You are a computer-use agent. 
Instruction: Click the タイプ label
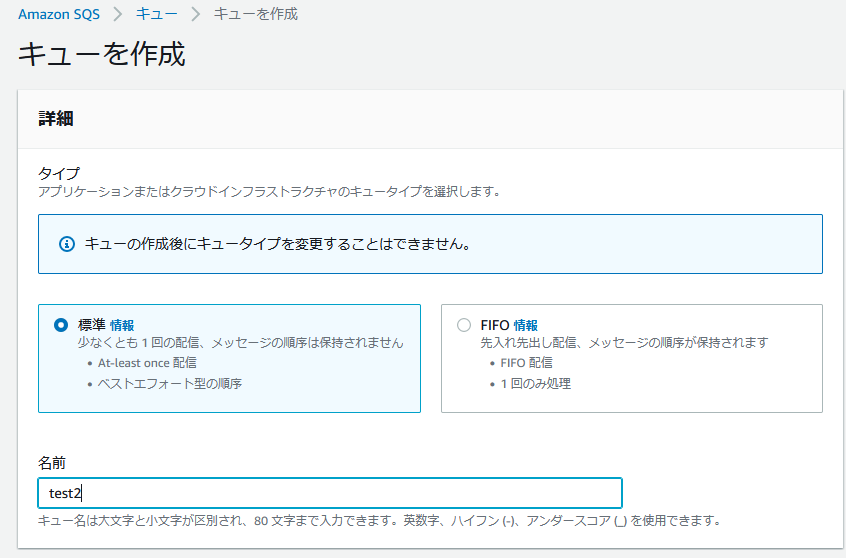tap(59, 173)
